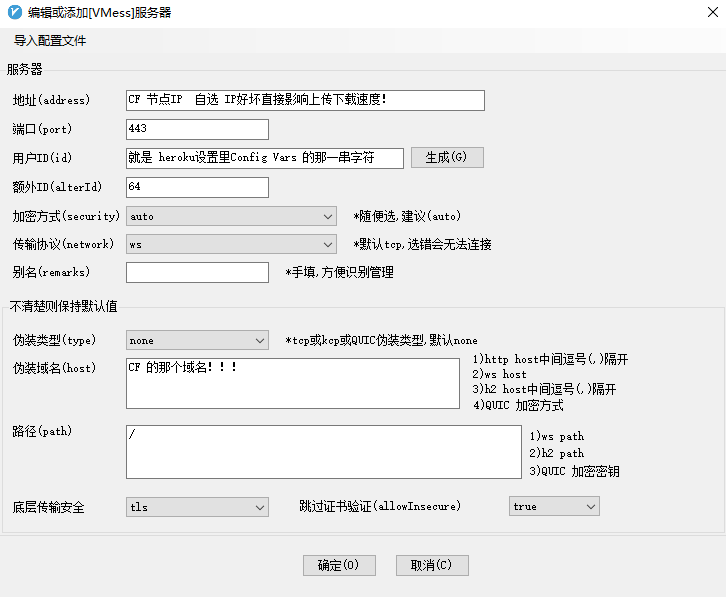Click the hint 2)ws host

coord(500,374)
